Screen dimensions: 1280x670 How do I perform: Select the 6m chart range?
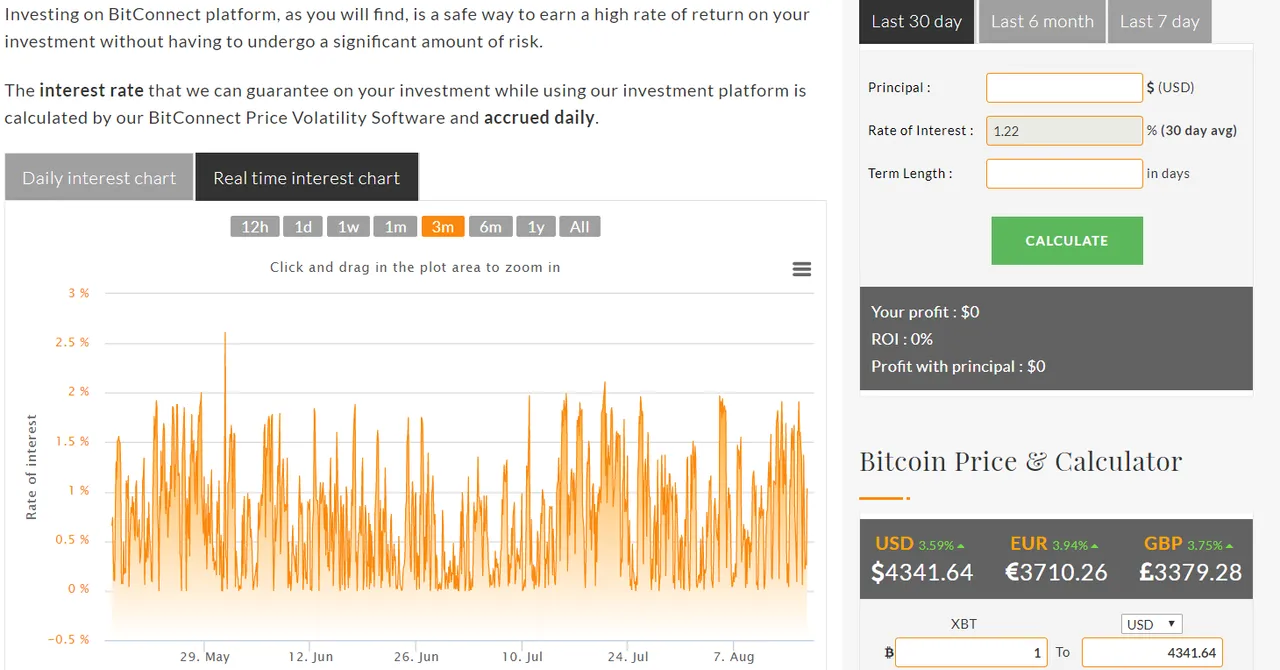490,227
